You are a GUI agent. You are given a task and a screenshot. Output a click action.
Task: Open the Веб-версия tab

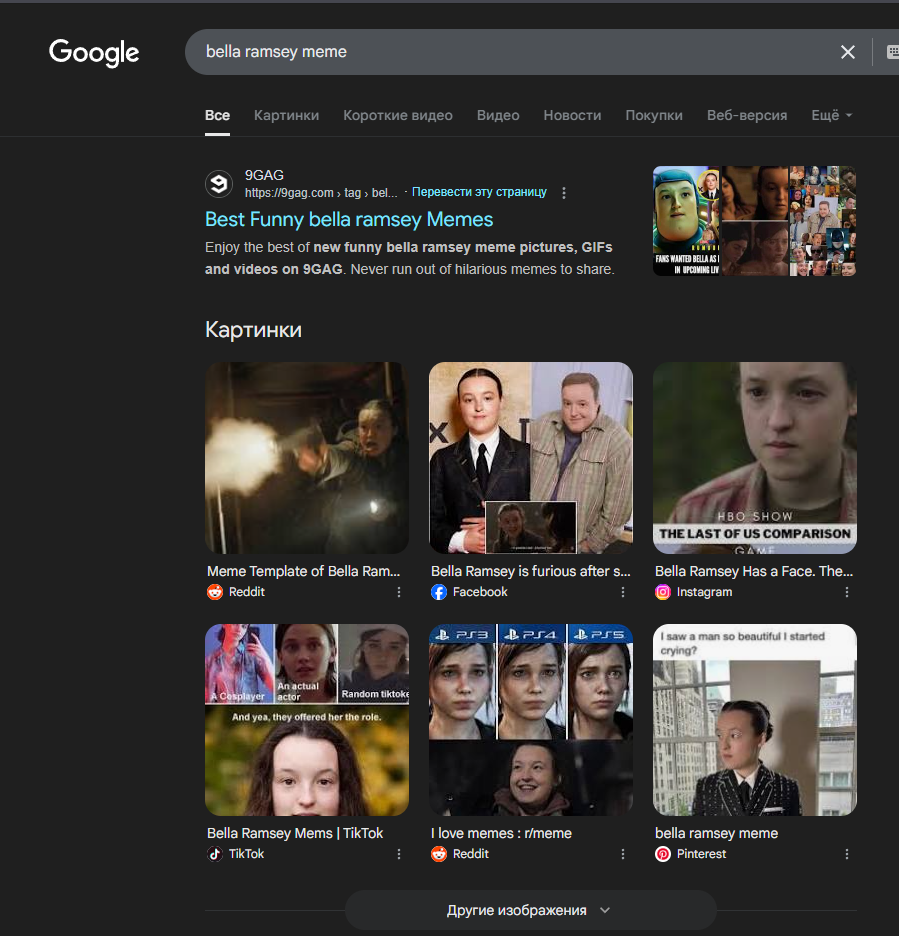[747, 115]
